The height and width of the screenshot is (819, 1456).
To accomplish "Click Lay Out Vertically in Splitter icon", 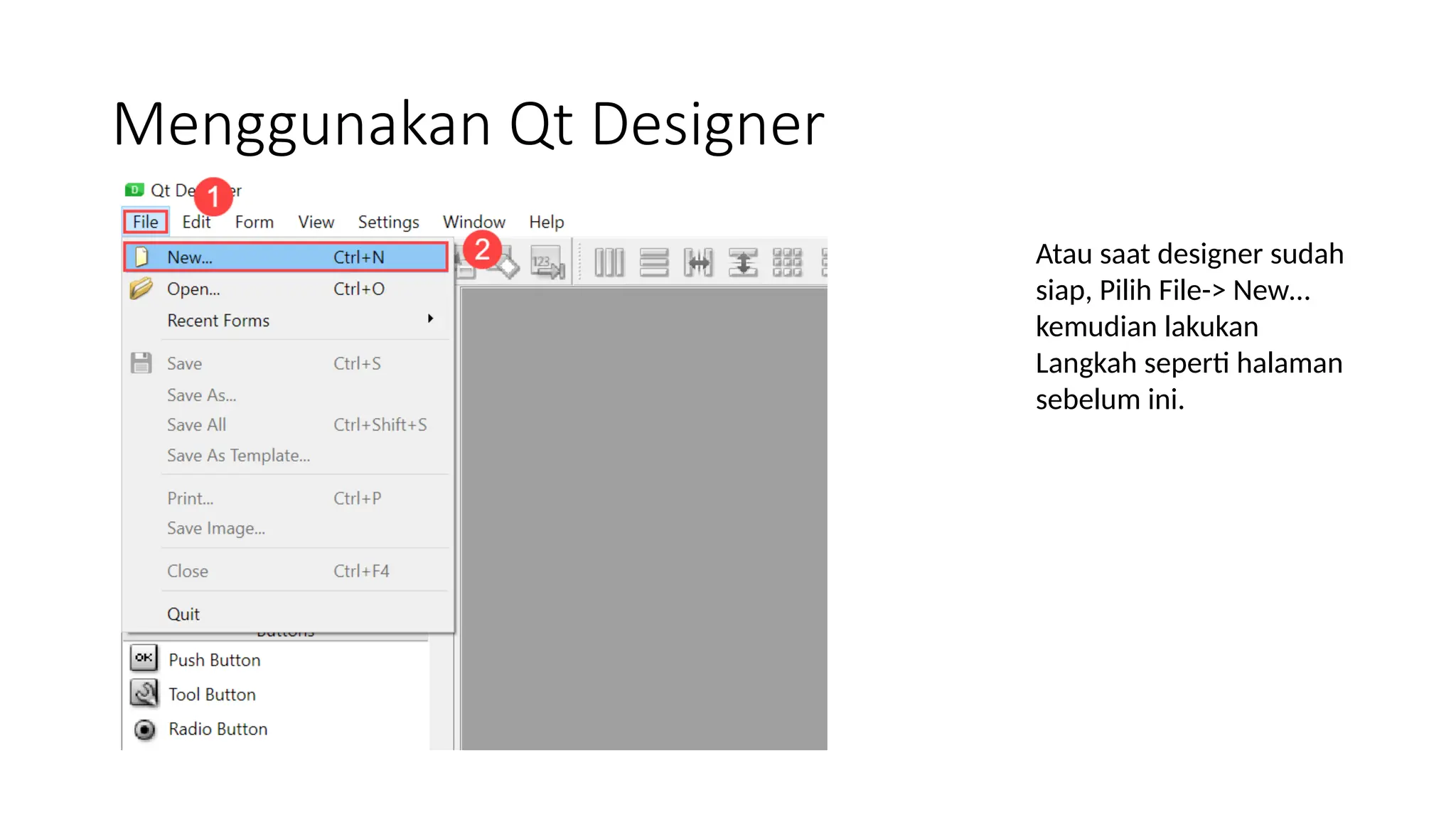I will [743, 263].
